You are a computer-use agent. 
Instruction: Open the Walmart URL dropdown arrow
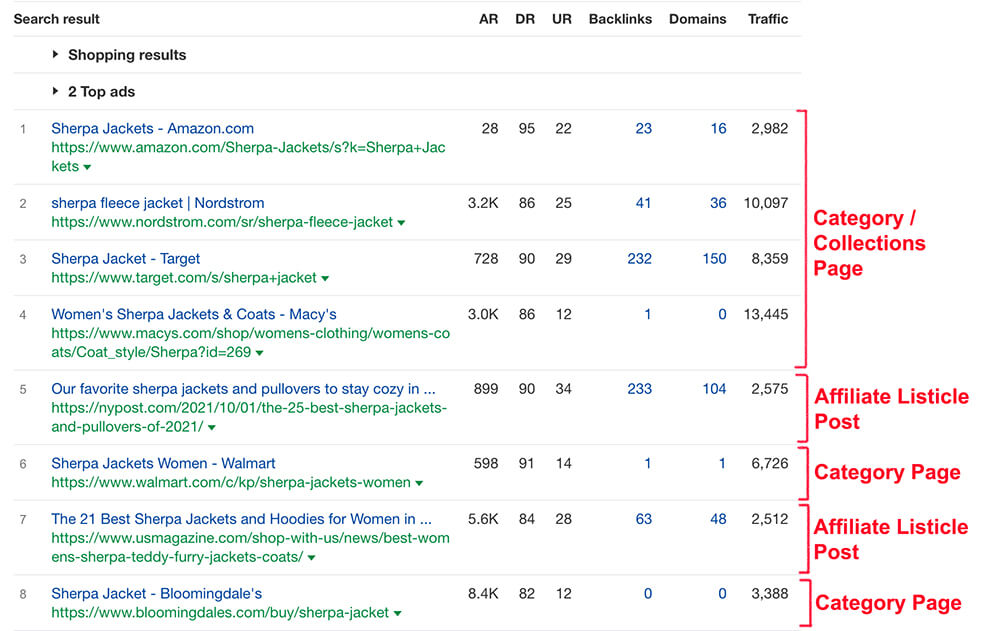tap(419, 483)
